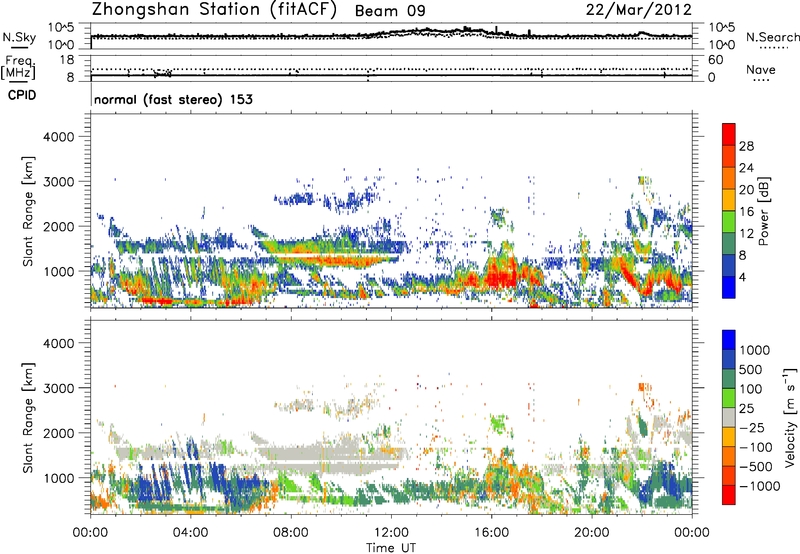
Task: Click the 'Zhongshan Station (fitACF)' title
Action: (214, 10)
